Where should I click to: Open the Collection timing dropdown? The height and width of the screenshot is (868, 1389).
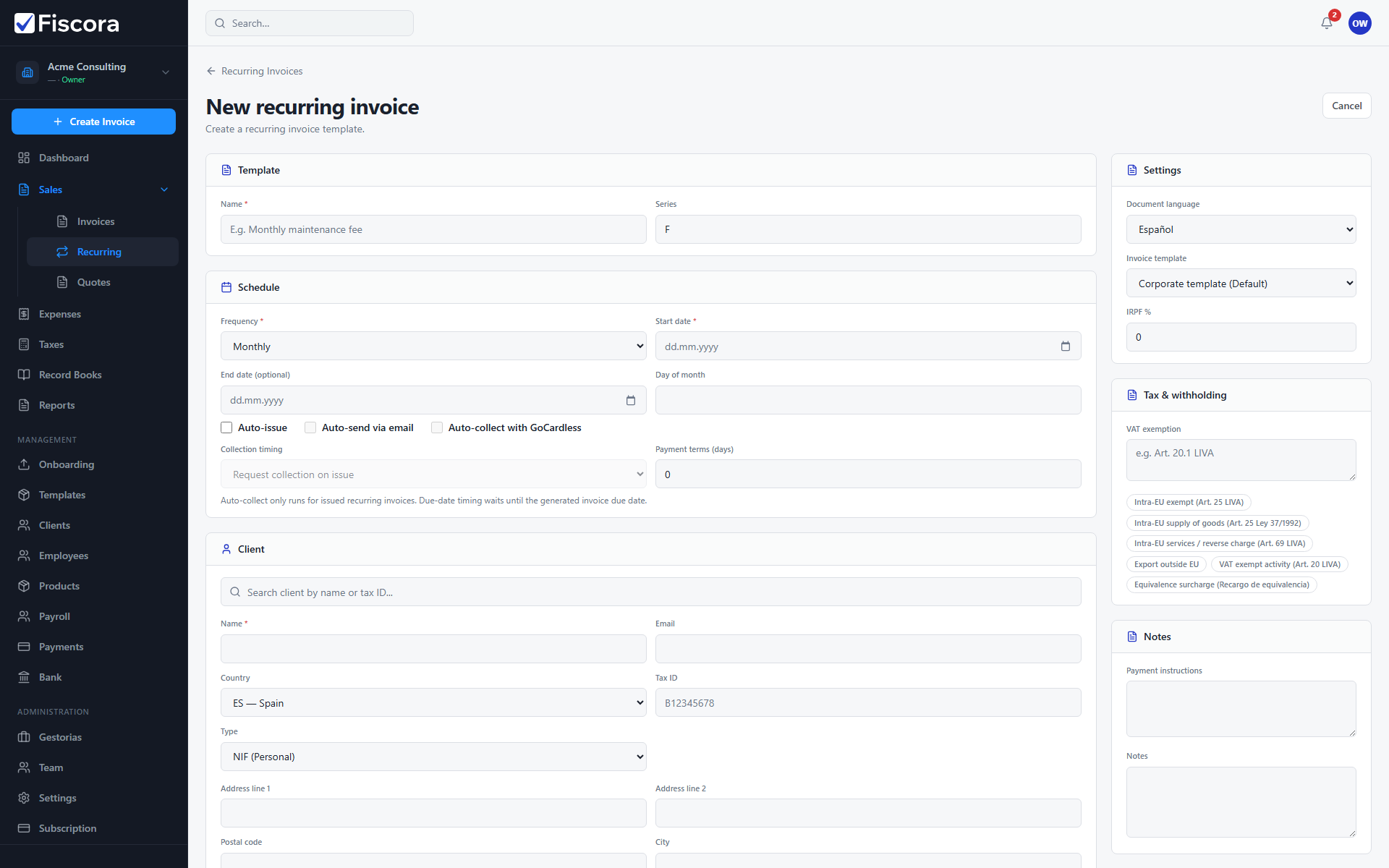(433, 475)
